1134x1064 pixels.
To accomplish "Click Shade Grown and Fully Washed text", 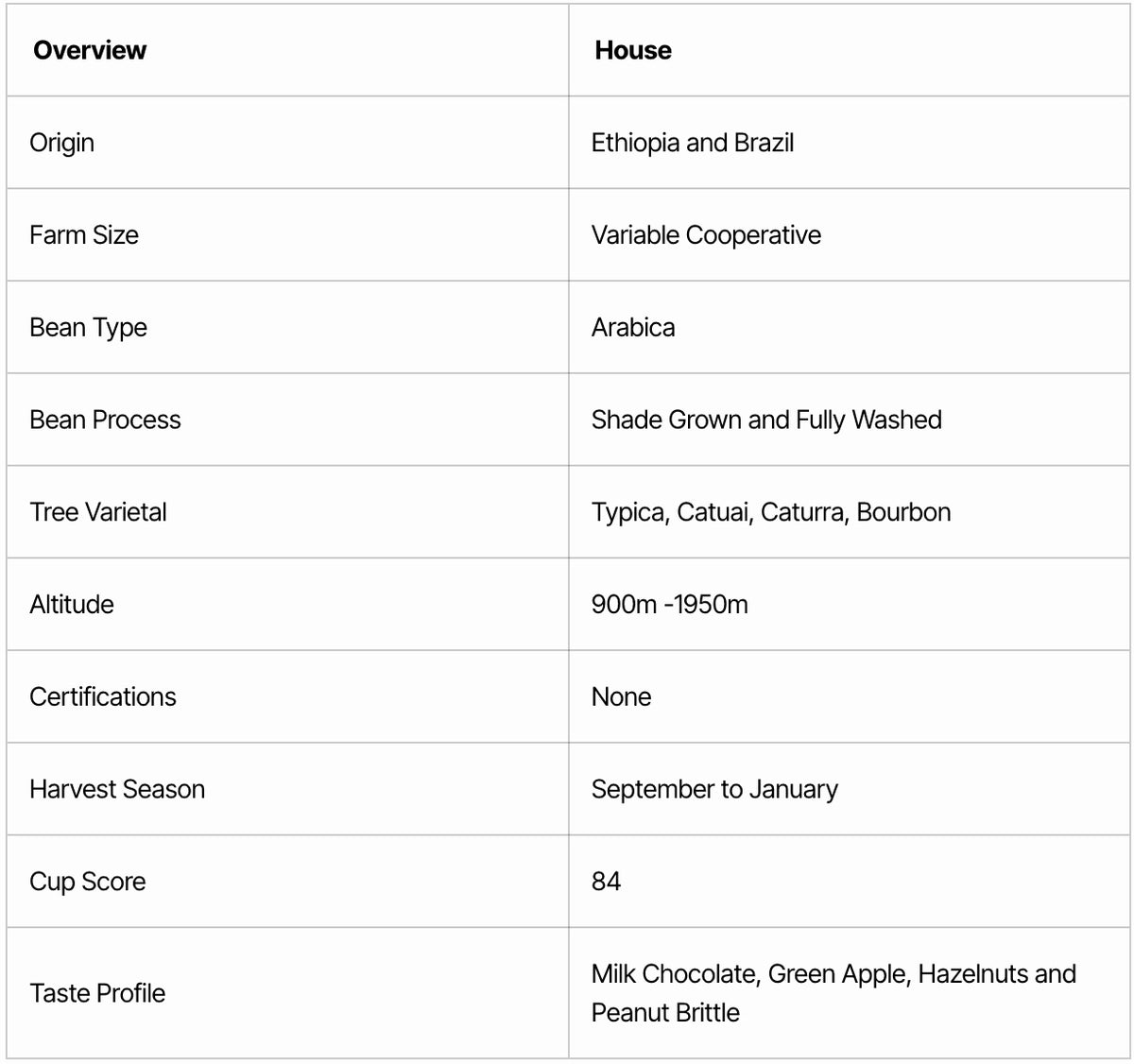I will tap(766, 420).
